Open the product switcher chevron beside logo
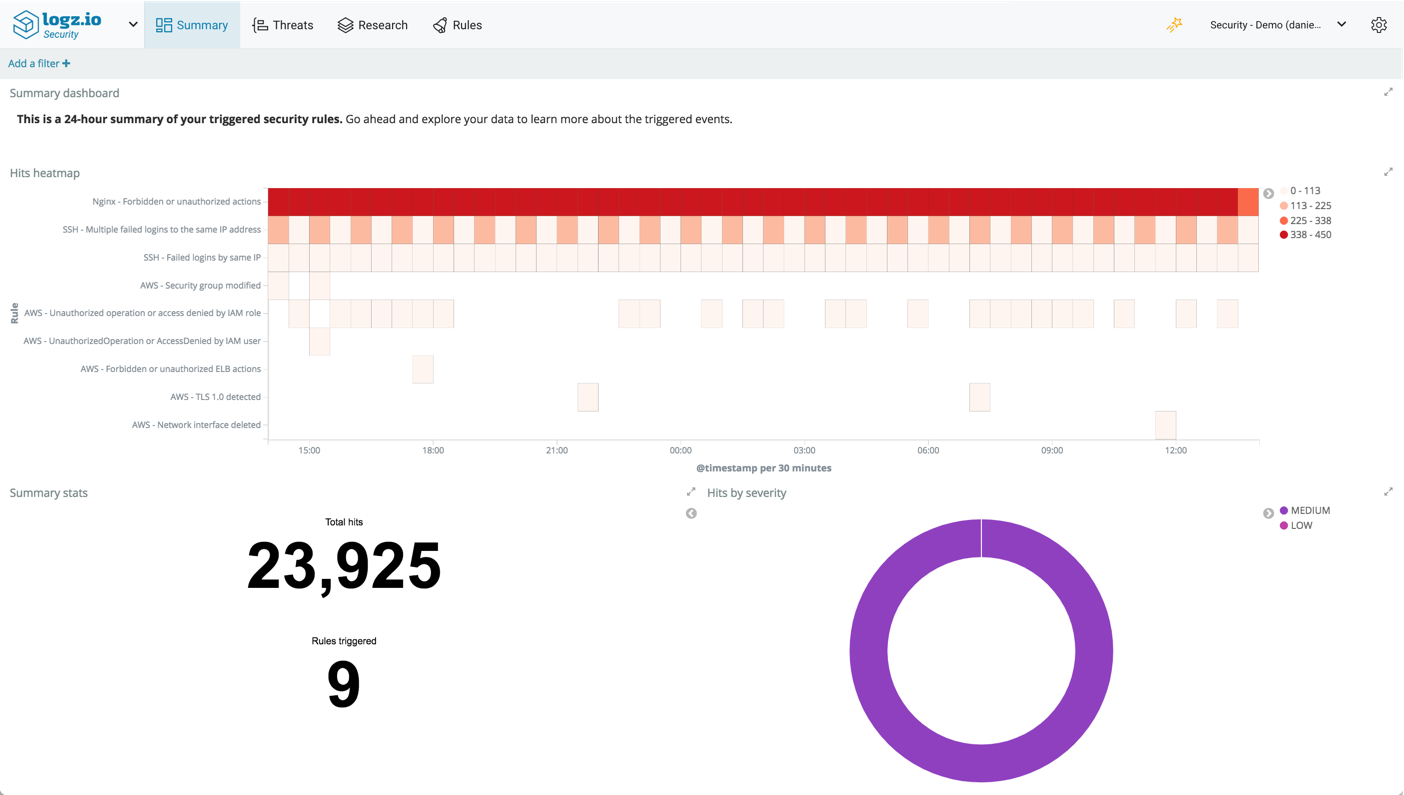 (x=133, y=25)
